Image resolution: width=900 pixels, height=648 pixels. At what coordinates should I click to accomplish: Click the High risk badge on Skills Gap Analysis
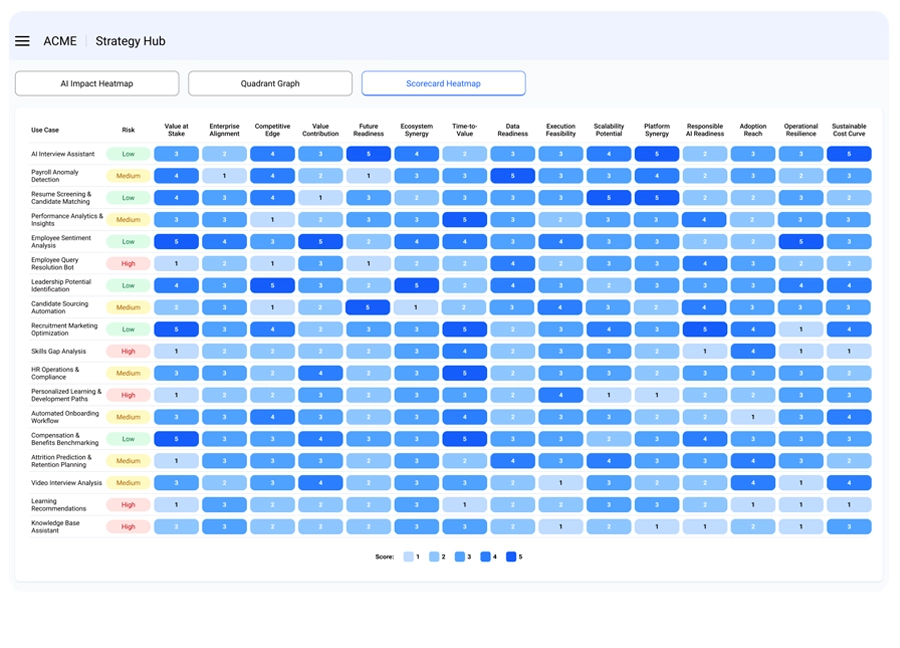(126, 351)
